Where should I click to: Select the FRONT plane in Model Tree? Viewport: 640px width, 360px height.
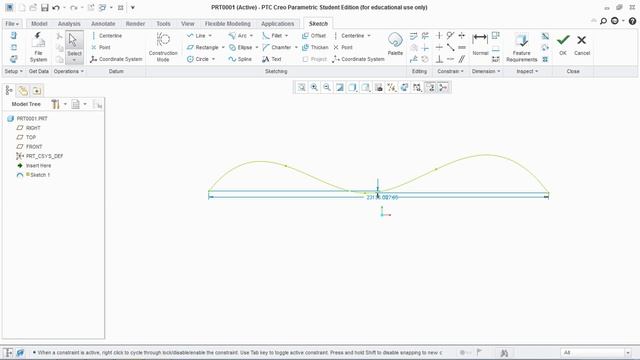tap(29, 147)
